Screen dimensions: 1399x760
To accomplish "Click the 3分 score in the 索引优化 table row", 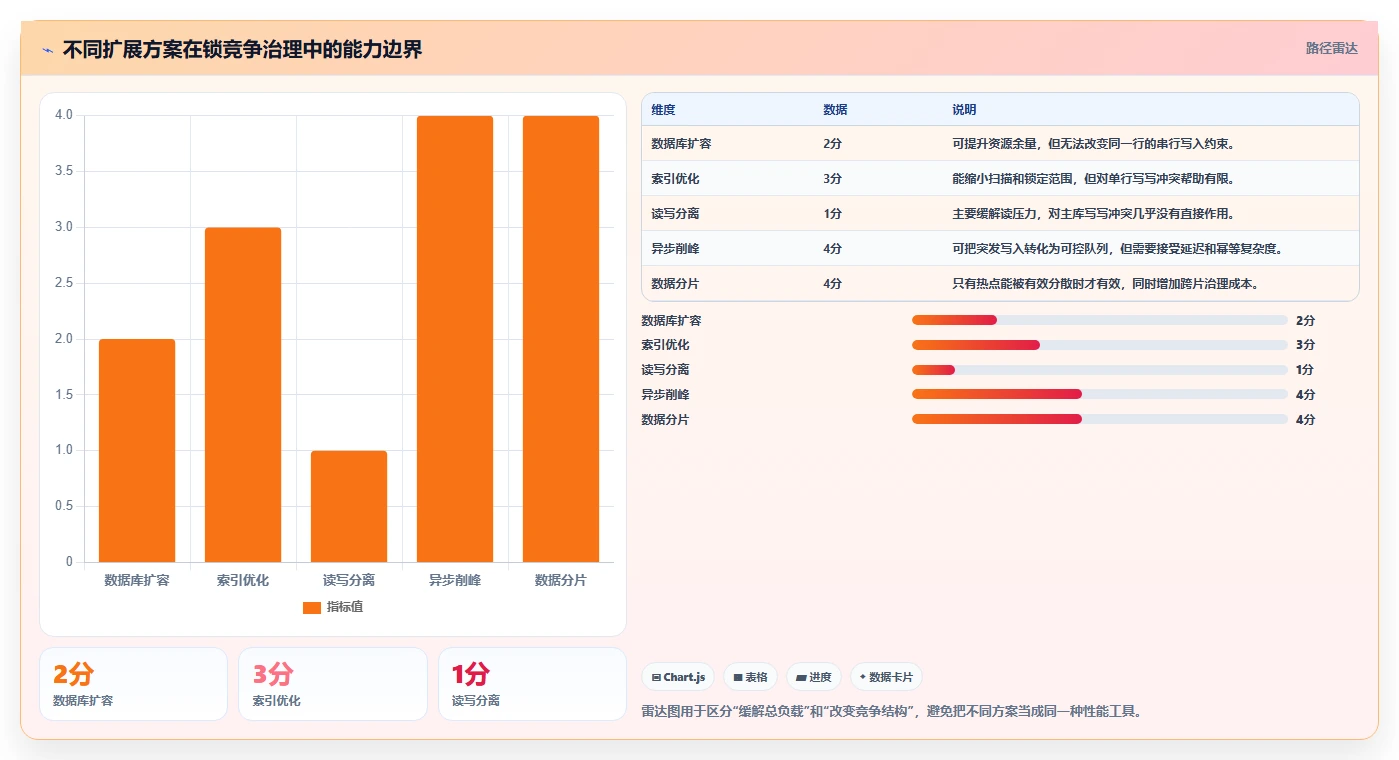I will (x=832, y=179).
